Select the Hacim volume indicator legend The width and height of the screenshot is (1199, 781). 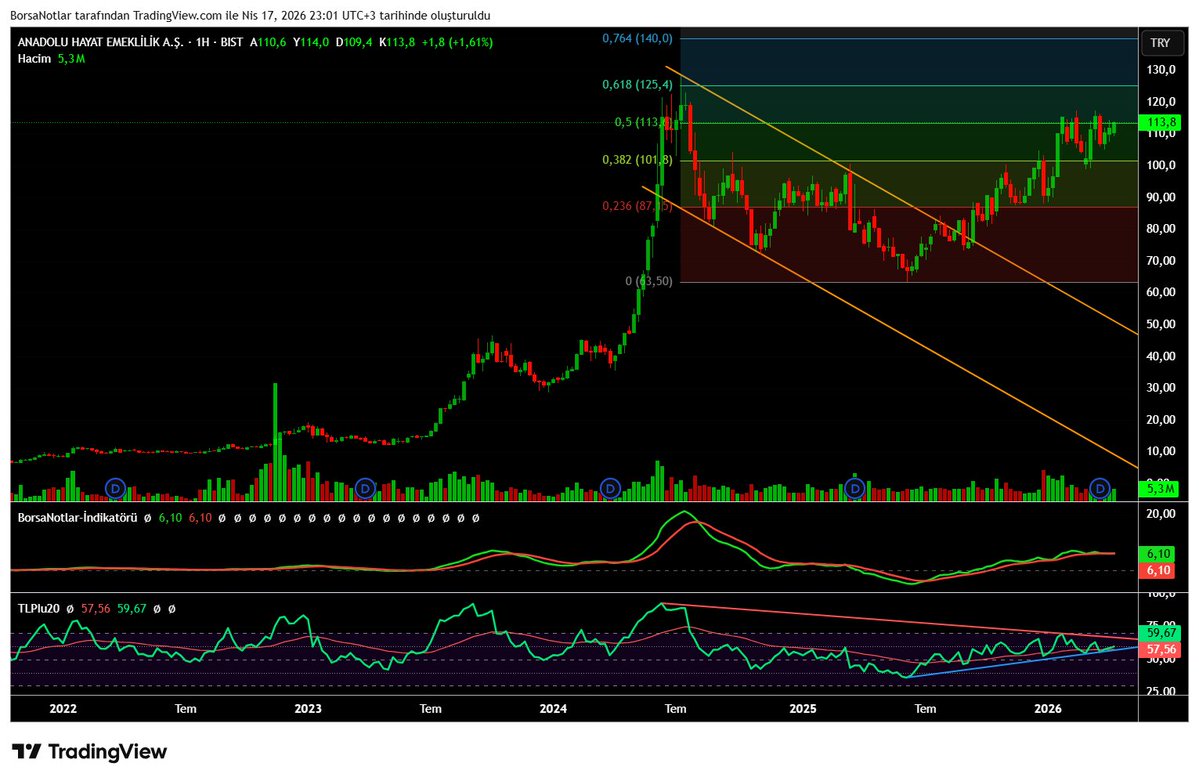pos(34,59)
